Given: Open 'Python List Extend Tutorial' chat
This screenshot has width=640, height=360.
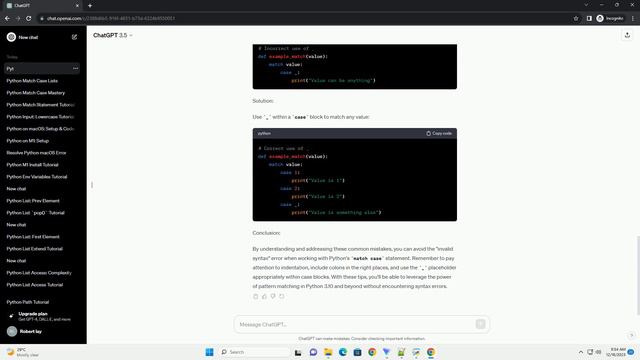Looking at the screenshot, I should coord(35,249).
